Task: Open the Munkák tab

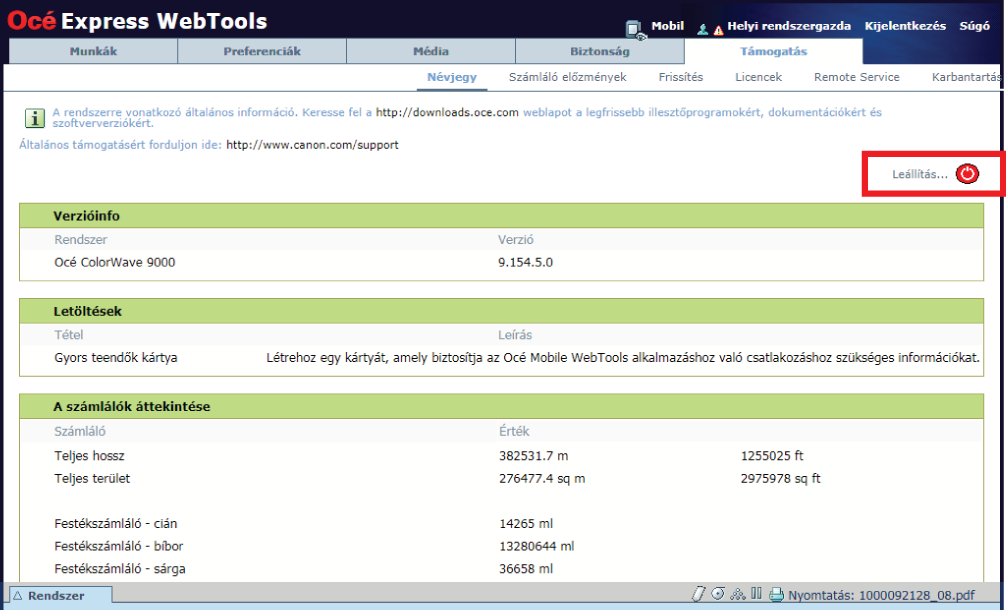Action: point(93,51)
